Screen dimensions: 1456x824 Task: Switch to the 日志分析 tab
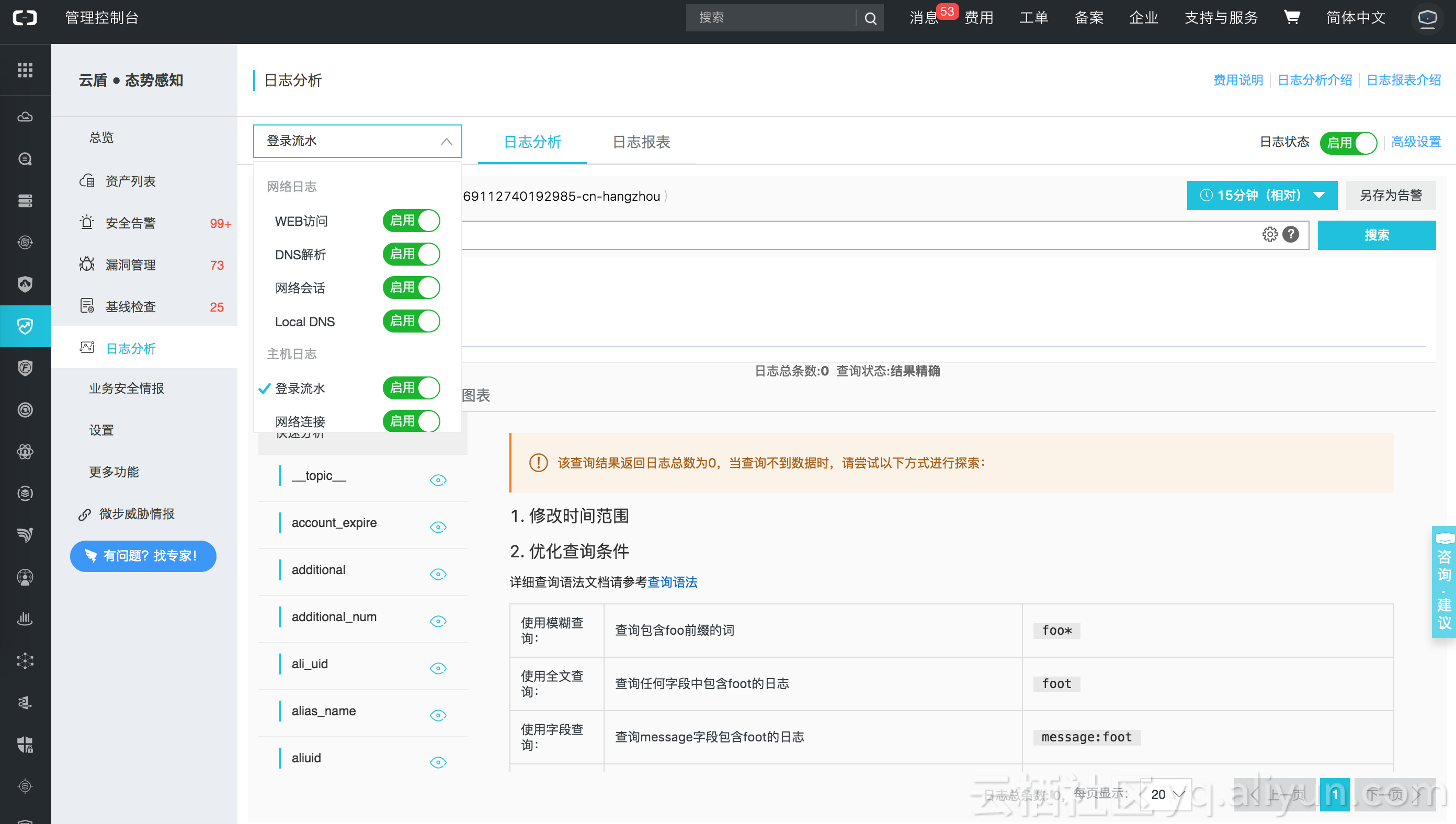pyautogui.click(x=532, y=142)
